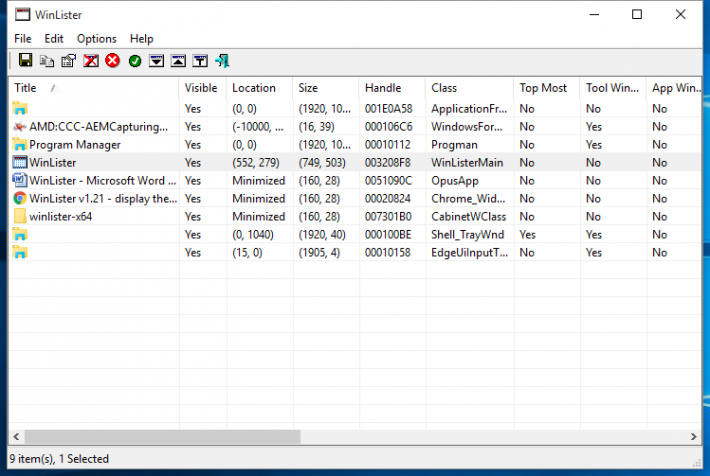Click the handle 000106C6 cell
The height and width of the screenshot is (476, 710).
[389, 126]
